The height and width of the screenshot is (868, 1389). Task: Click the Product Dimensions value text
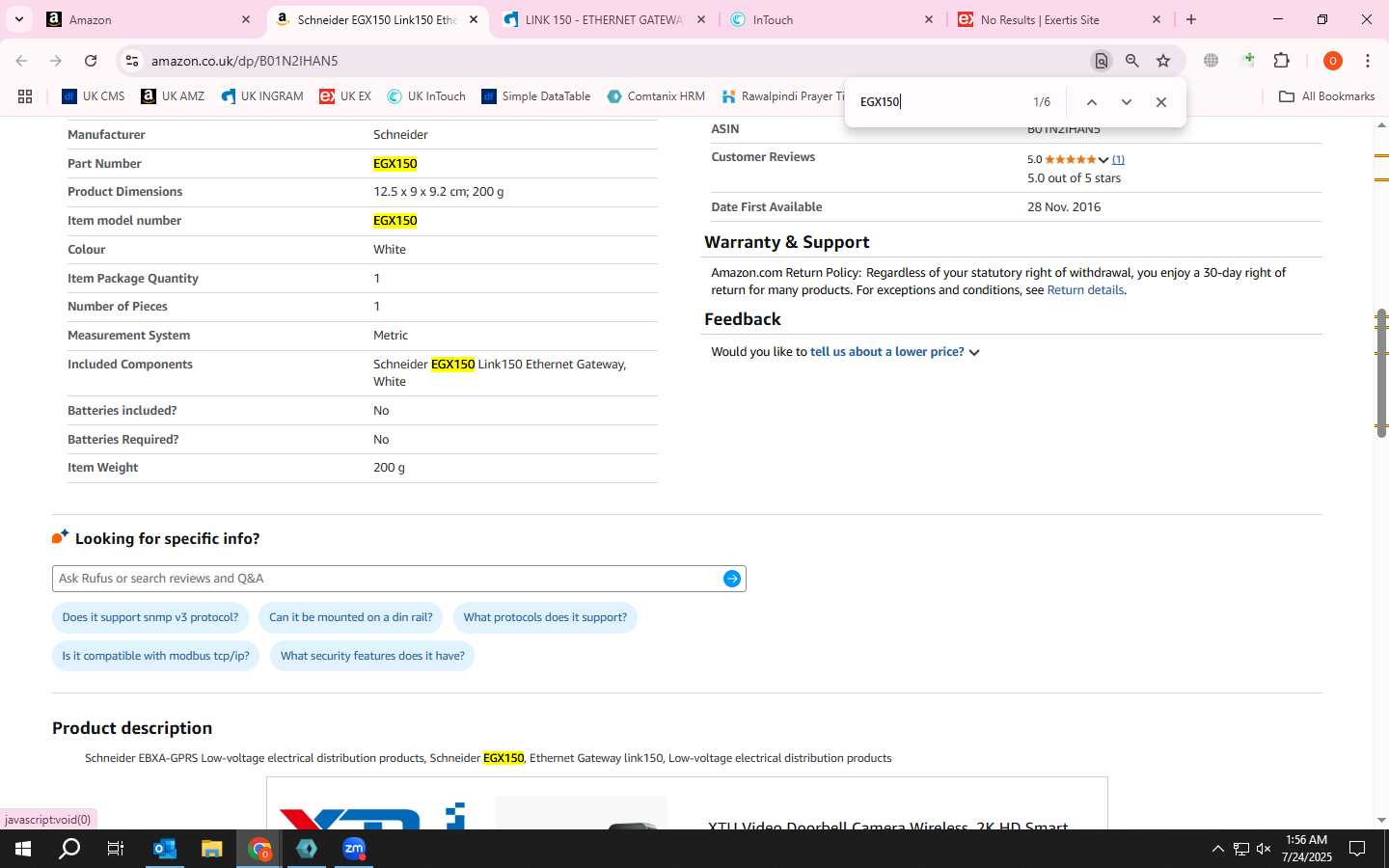439,192
